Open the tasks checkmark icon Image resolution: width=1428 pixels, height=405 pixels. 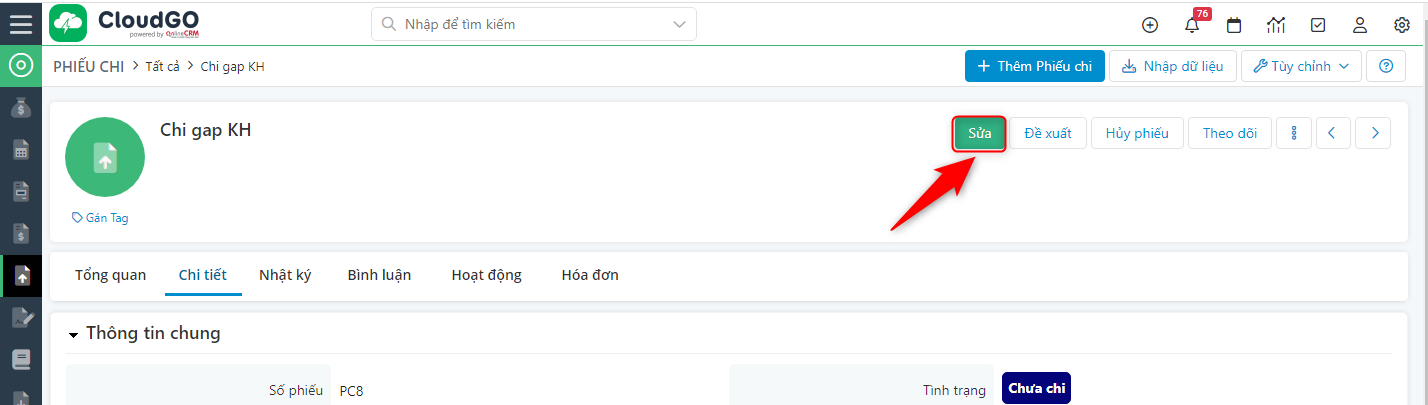(1318, 25)
